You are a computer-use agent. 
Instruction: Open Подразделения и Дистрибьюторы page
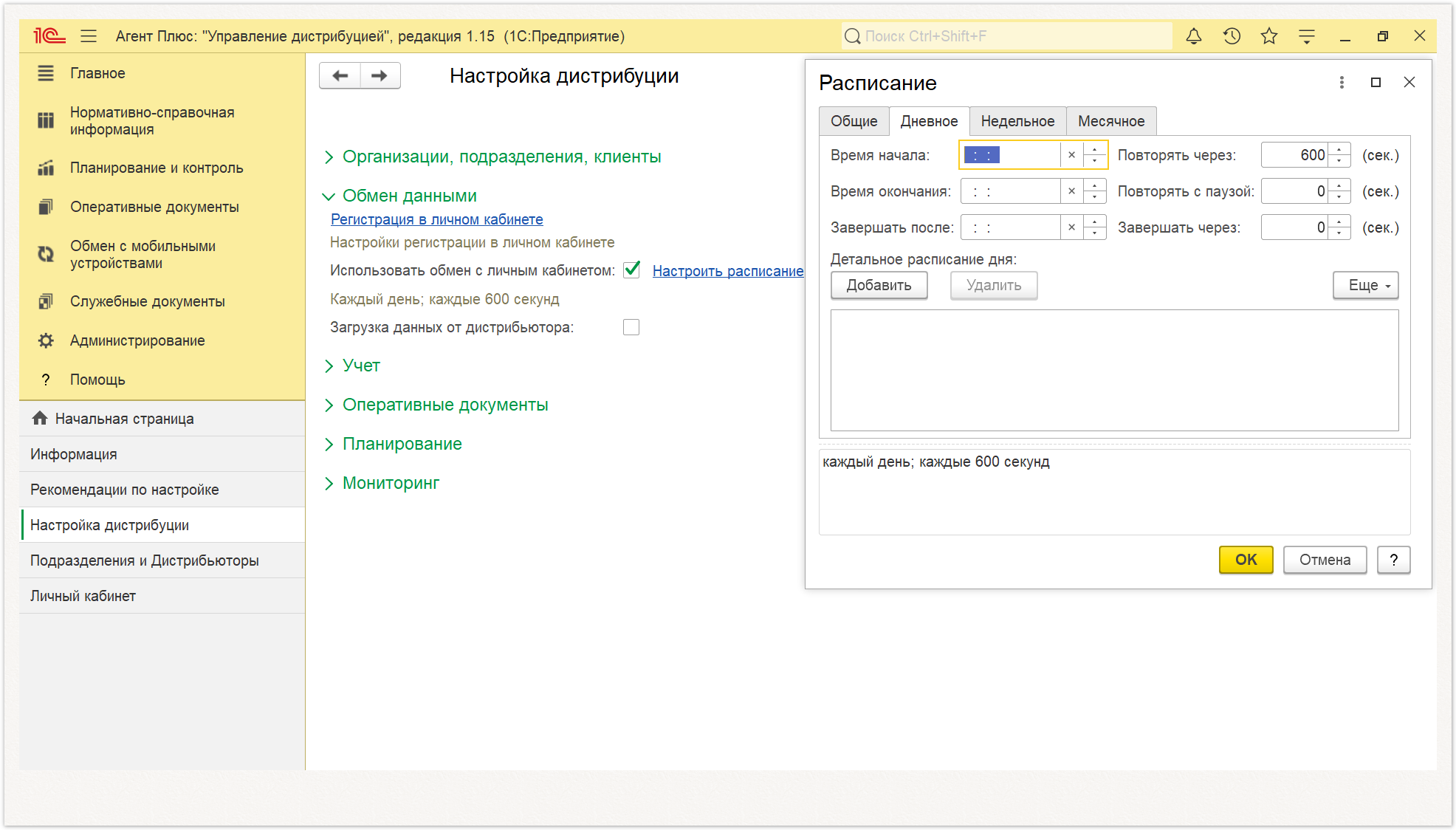[x=162, y=560]
